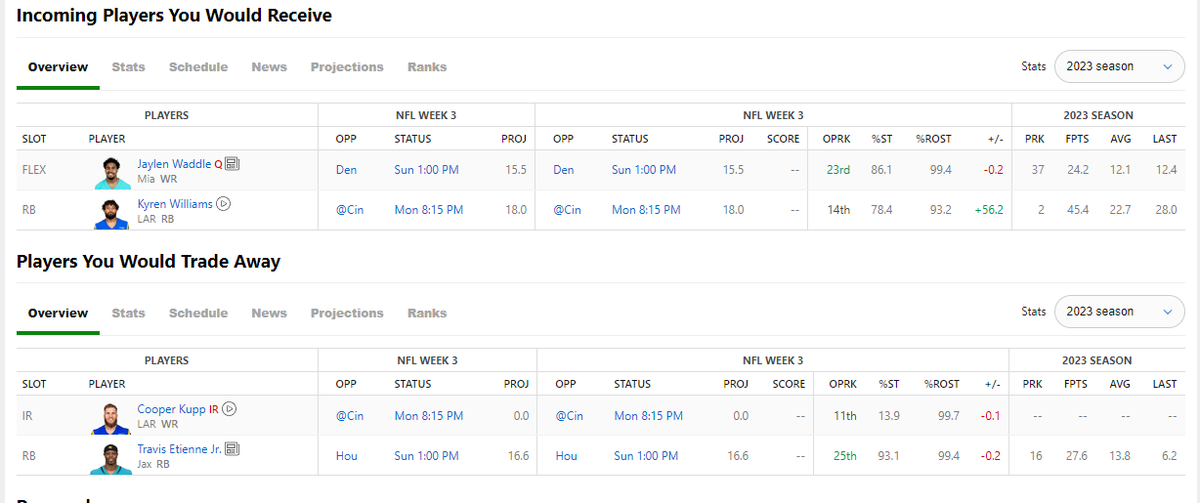1200x503 pixels.
Task: Expand the incoming players Stats season dropdown
Action: click(x=1120, y=66)
